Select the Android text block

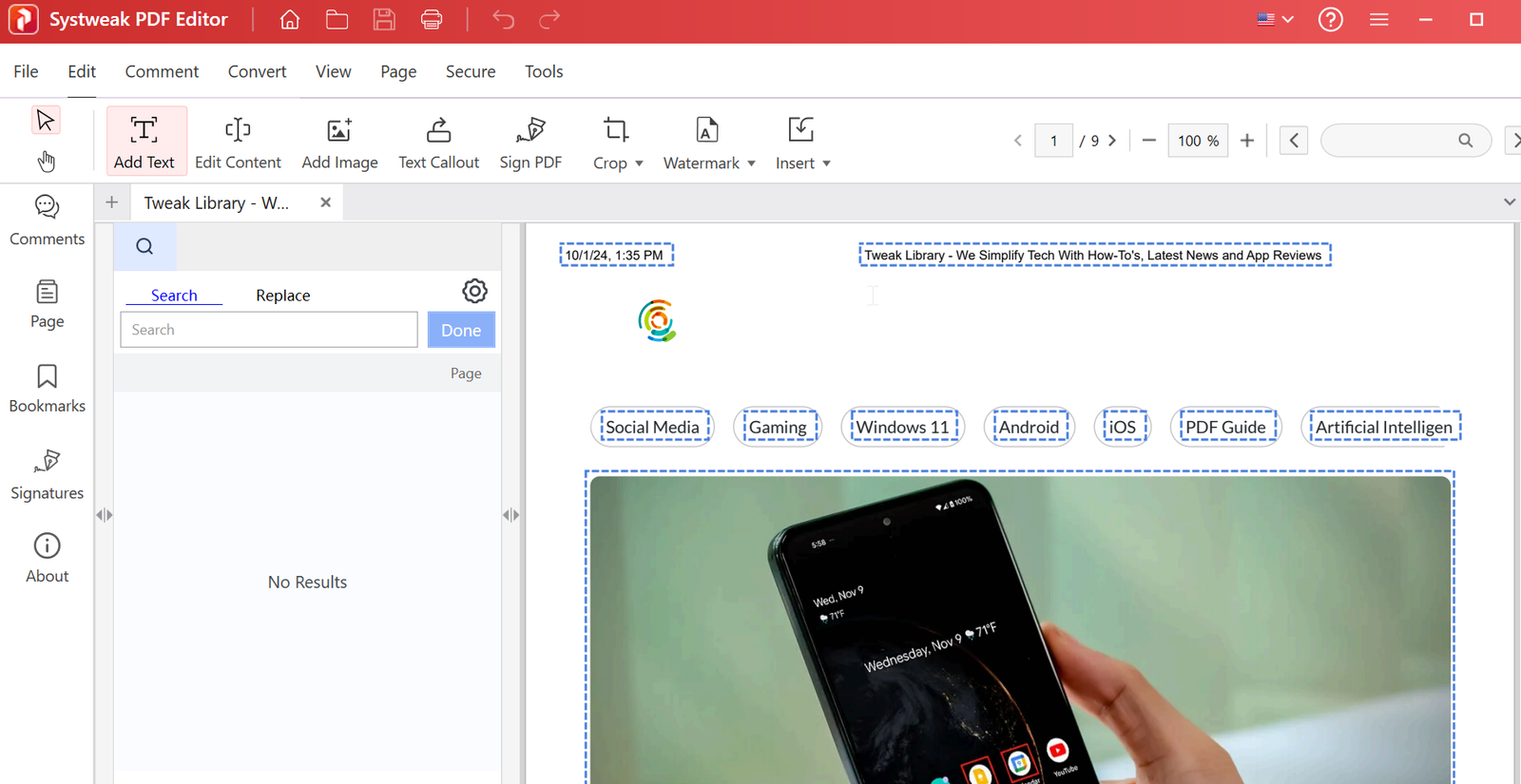pos(1029,427)
